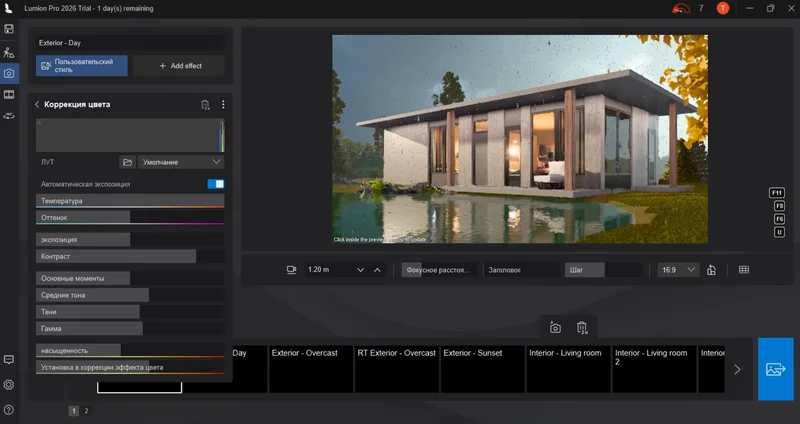800x424 pixels.
Task: Select the photo mode camera icon
Action: tap(9, 73)
